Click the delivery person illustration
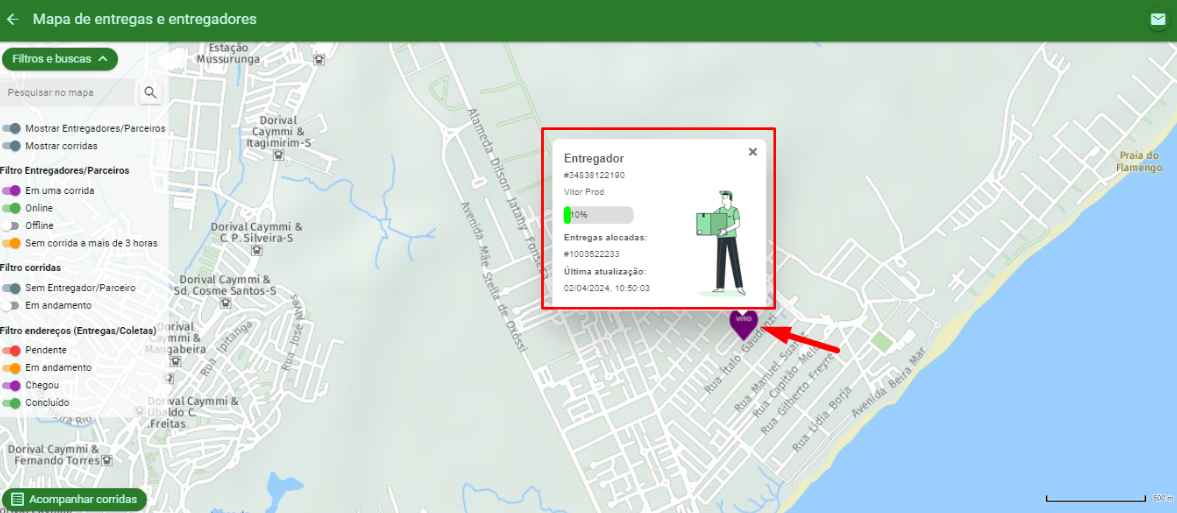 point(720,243)
